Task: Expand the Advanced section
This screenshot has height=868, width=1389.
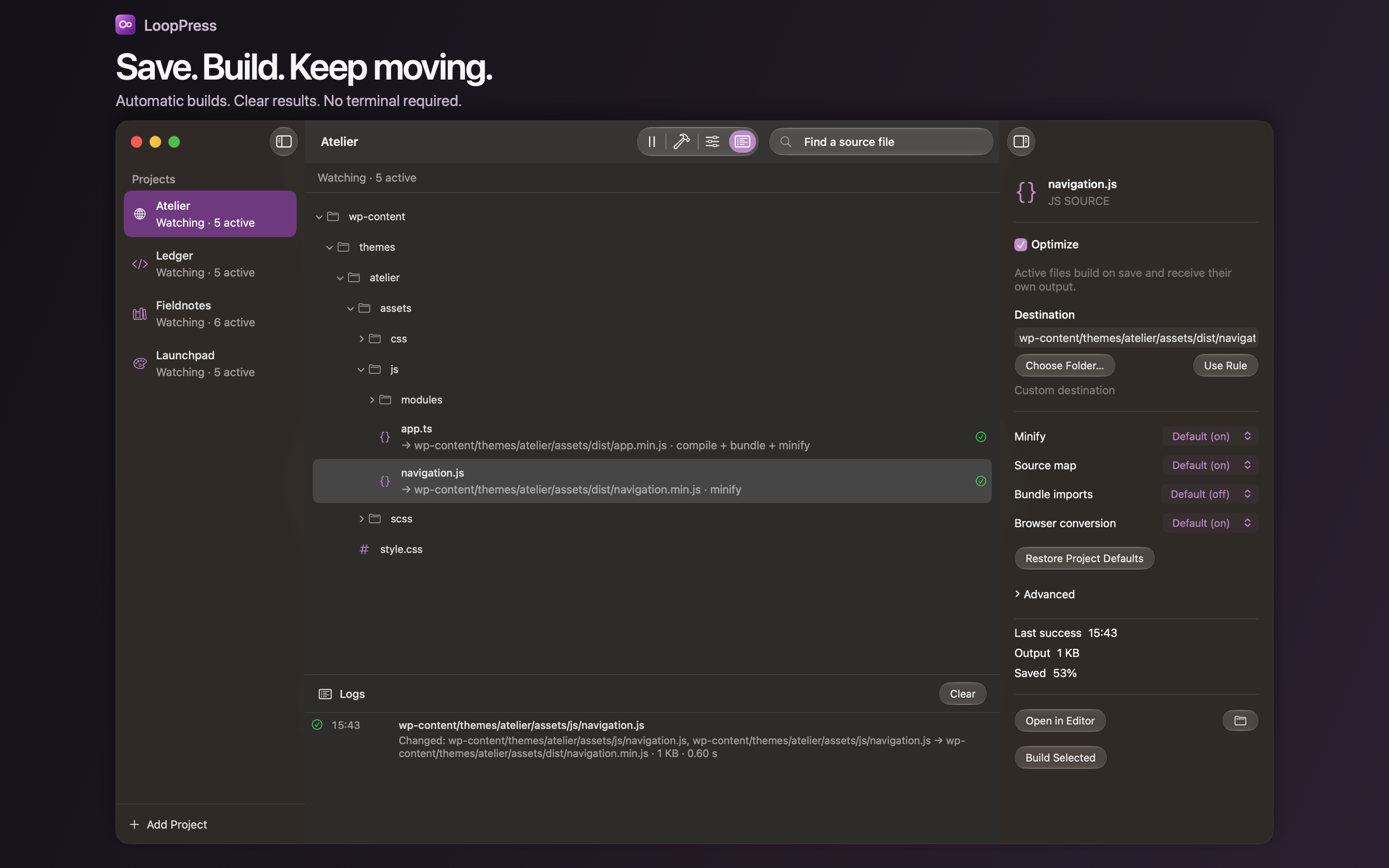Action: 1045,594
